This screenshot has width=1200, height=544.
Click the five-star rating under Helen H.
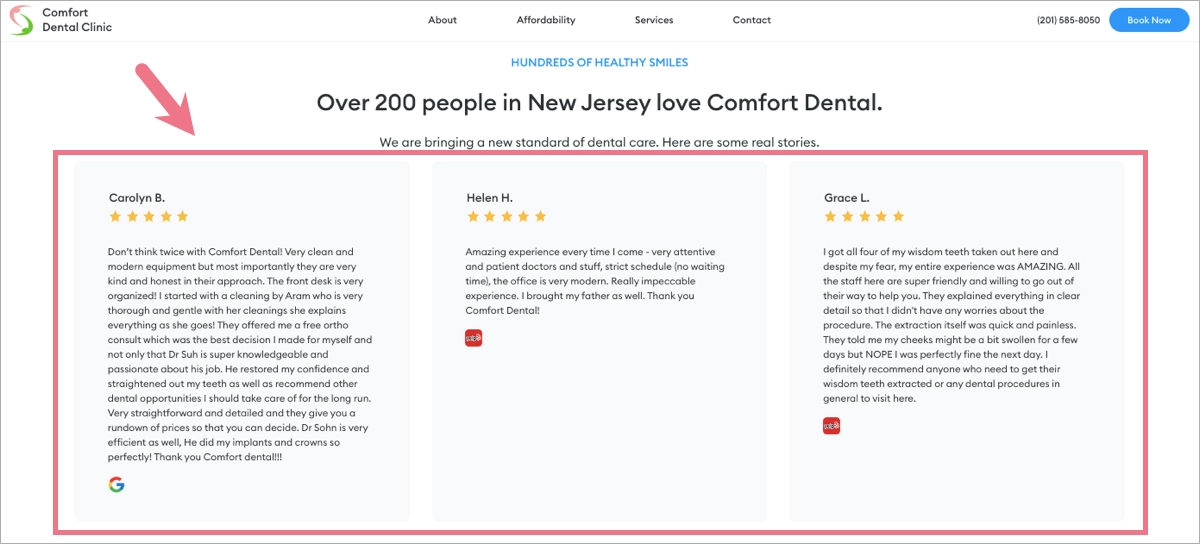(x=506, y=216)
